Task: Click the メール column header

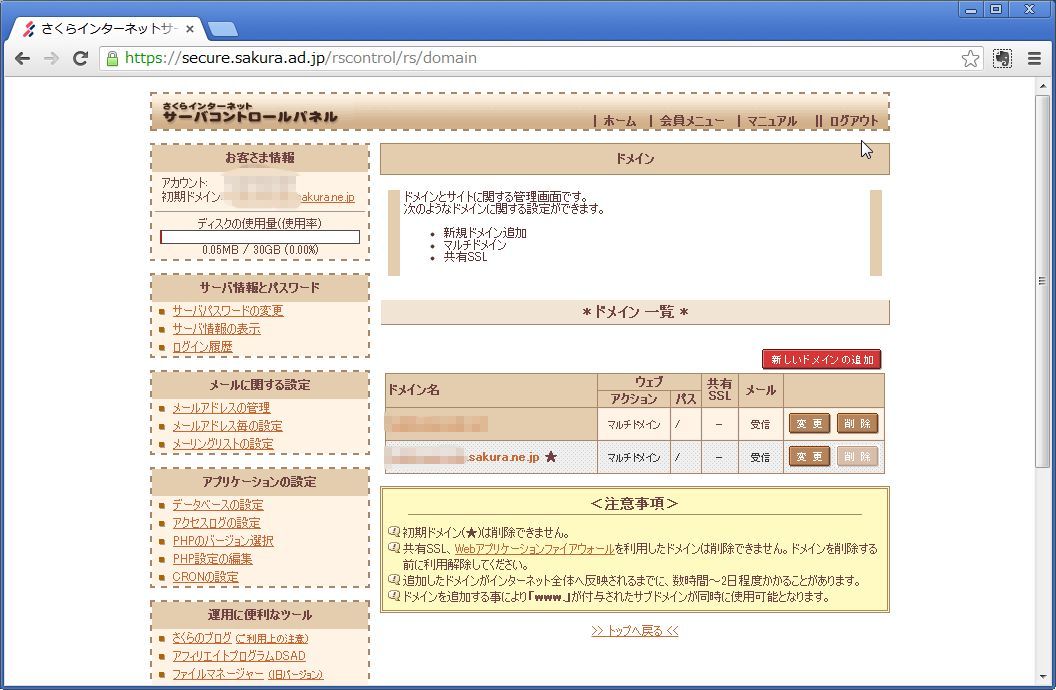Action: [760, 390]
